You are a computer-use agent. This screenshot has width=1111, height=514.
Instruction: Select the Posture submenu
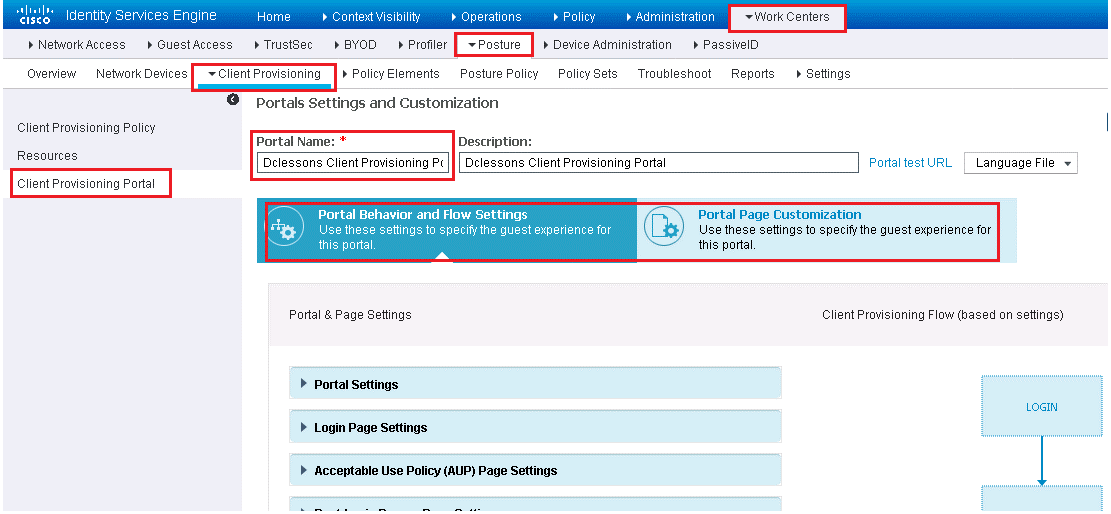coord(494,45)
